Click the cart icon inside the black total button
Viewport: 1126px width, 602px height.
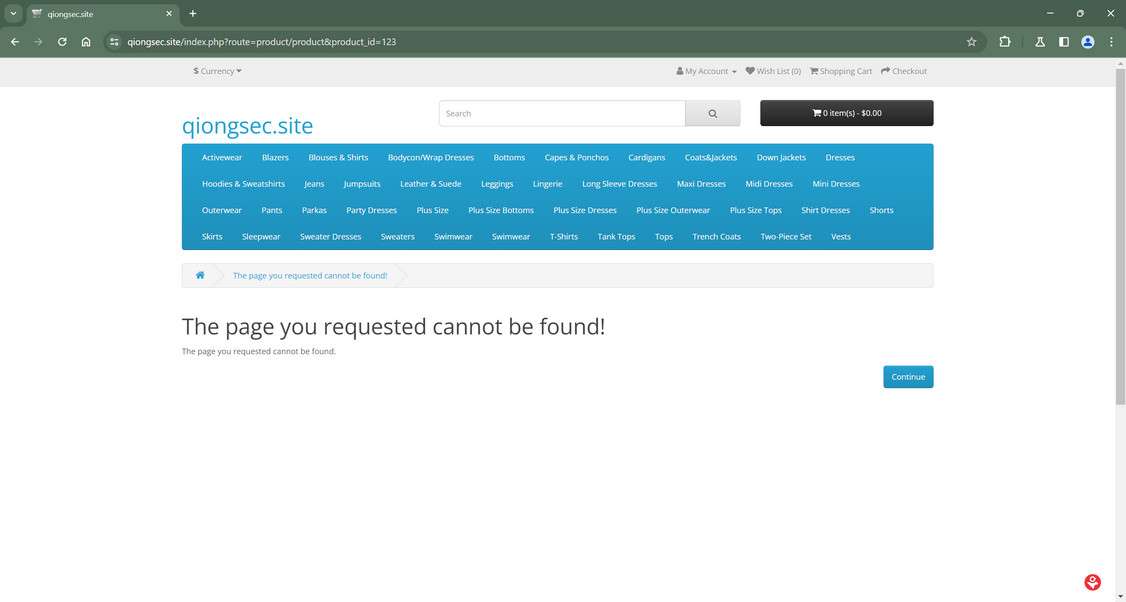click(817, 112)
